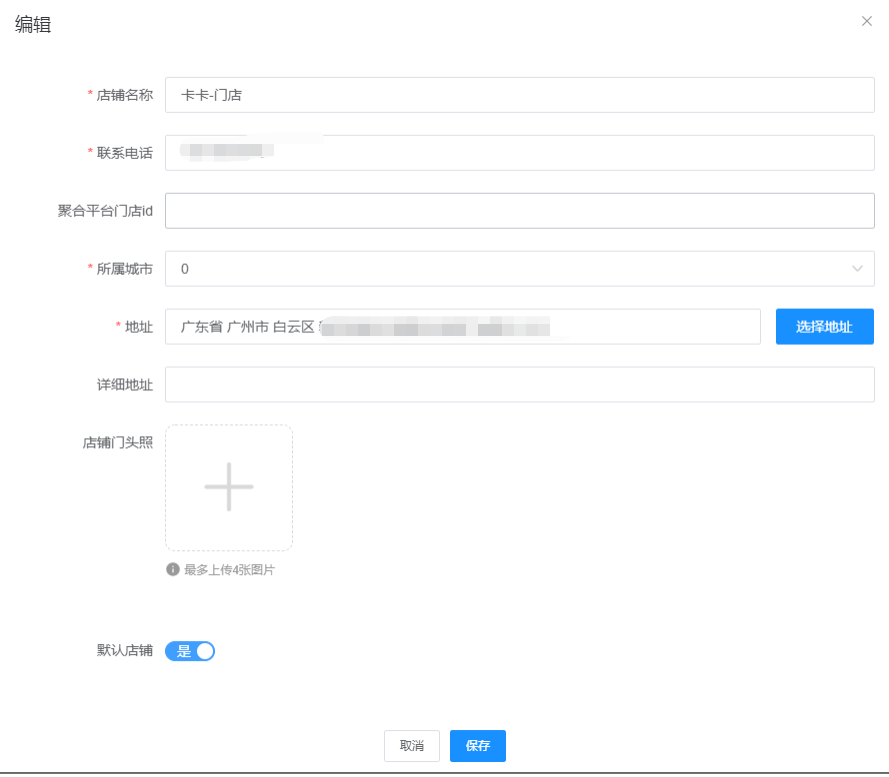Save the store with the 保存 button

pyautogui.click(x=477, y=746)
